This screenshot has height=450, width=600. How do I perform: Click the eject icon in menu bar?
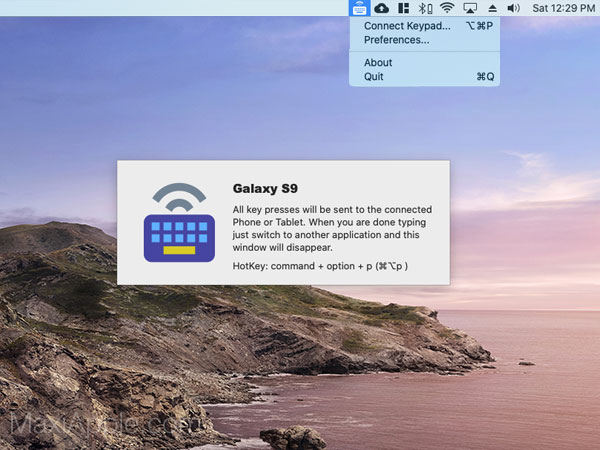coord(492,8)
